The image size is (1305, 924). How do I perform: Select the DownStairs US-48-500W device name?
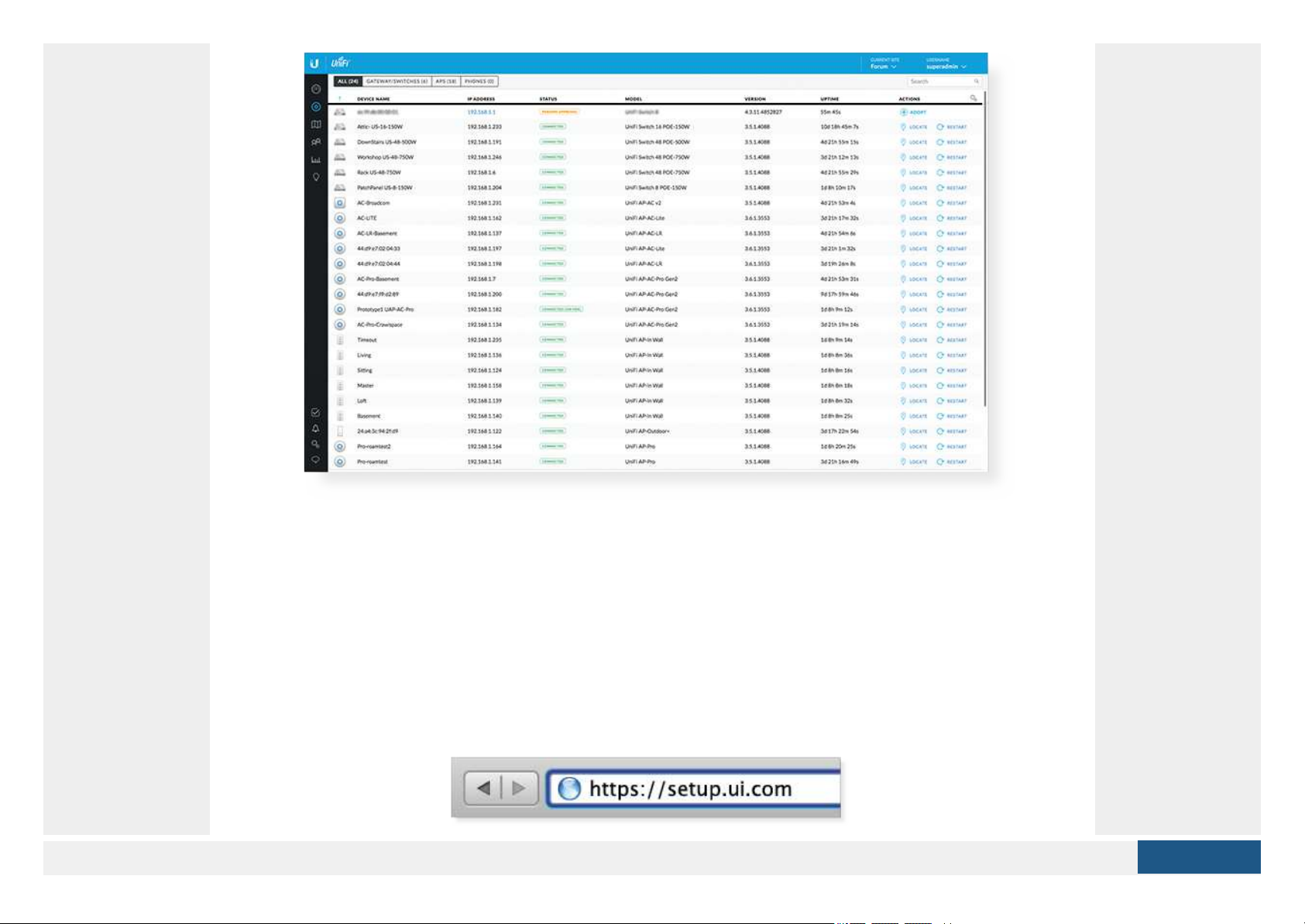pos(386,143)
